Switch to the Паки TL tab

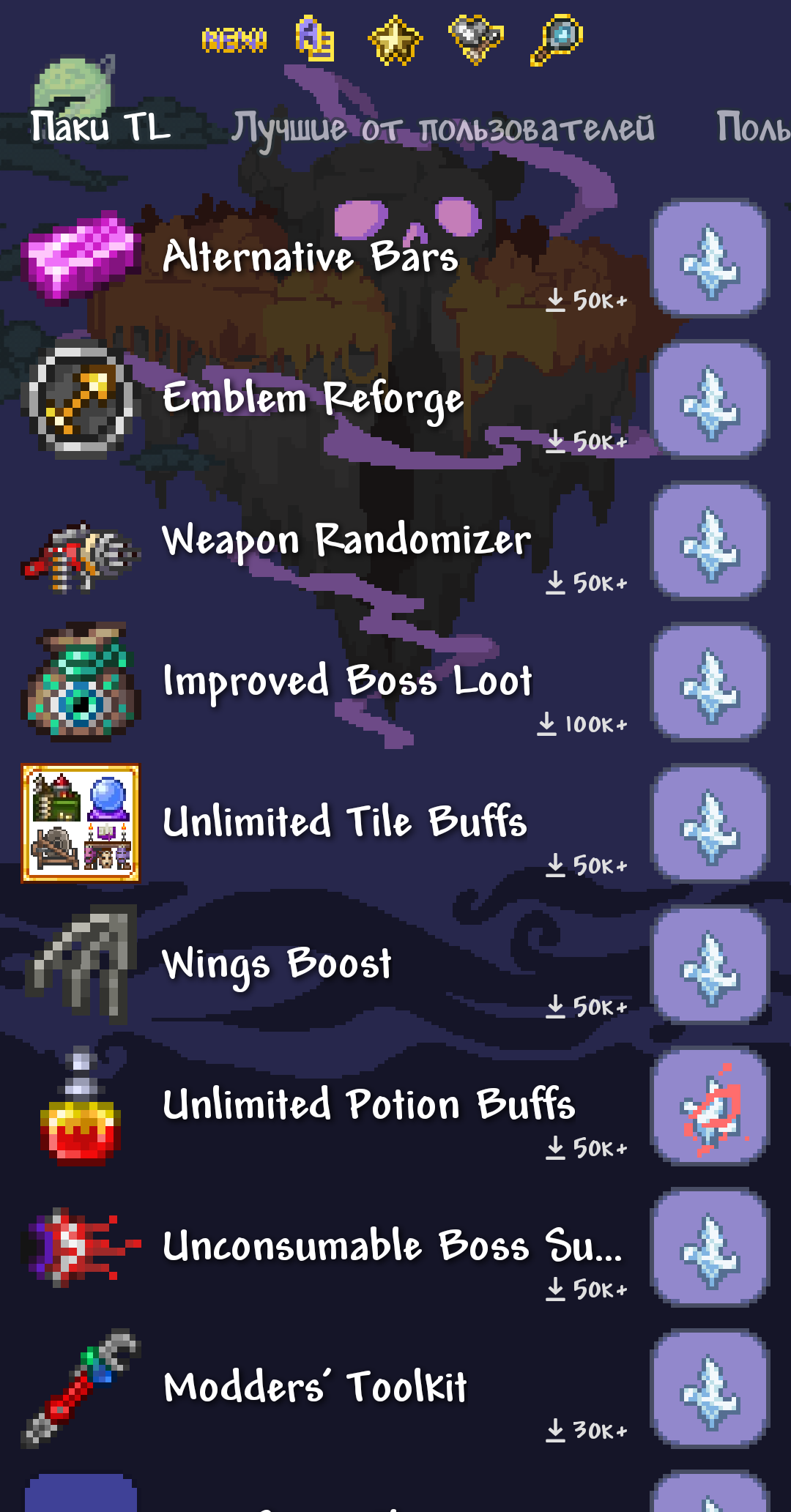point(100,127)
